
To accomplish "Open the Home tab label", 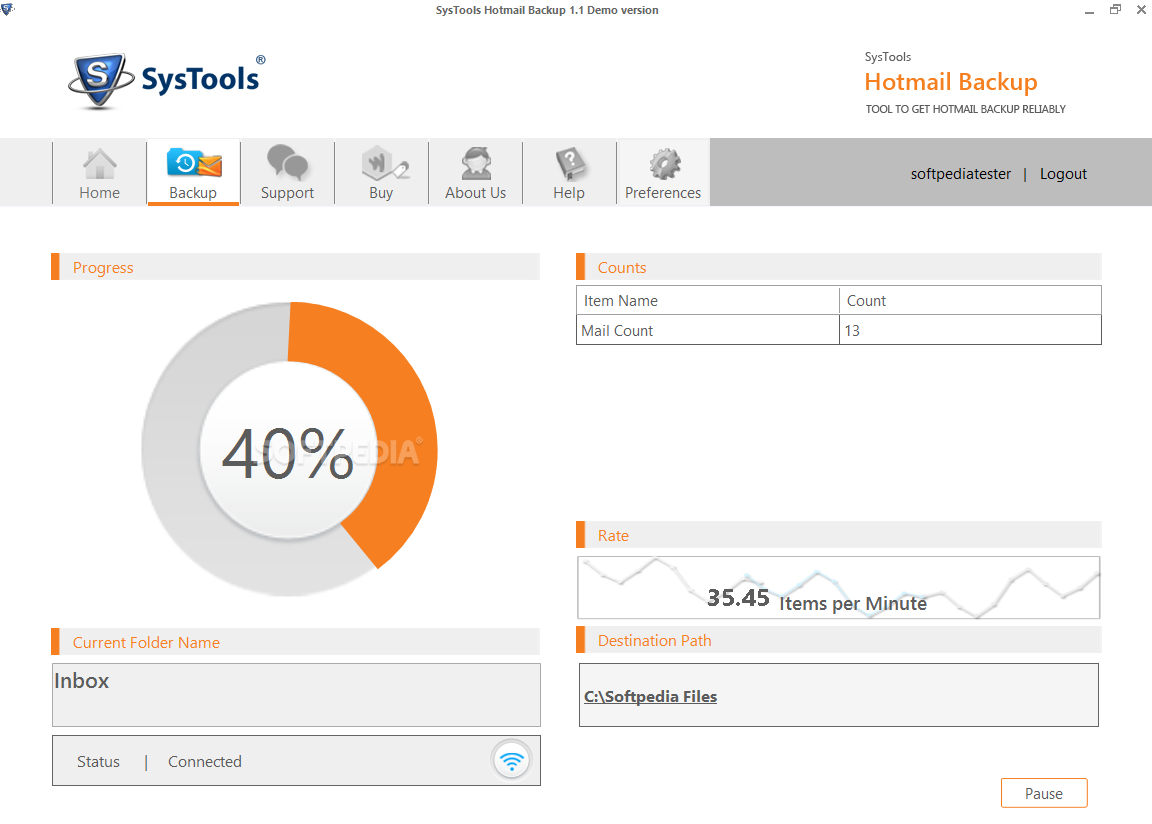I will [99, 192].
